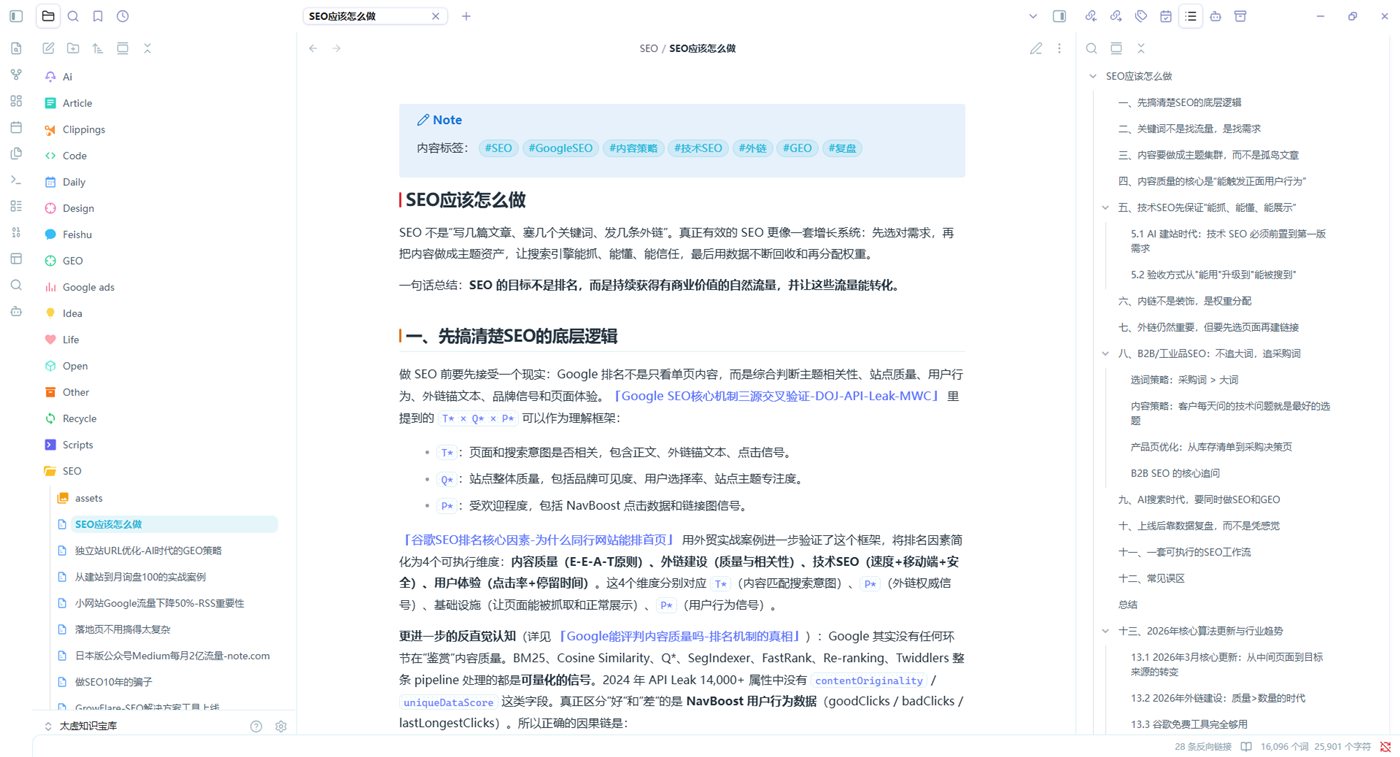Navigate back in note history
The width and height of the screenshot is (1400, 757).
313,48
